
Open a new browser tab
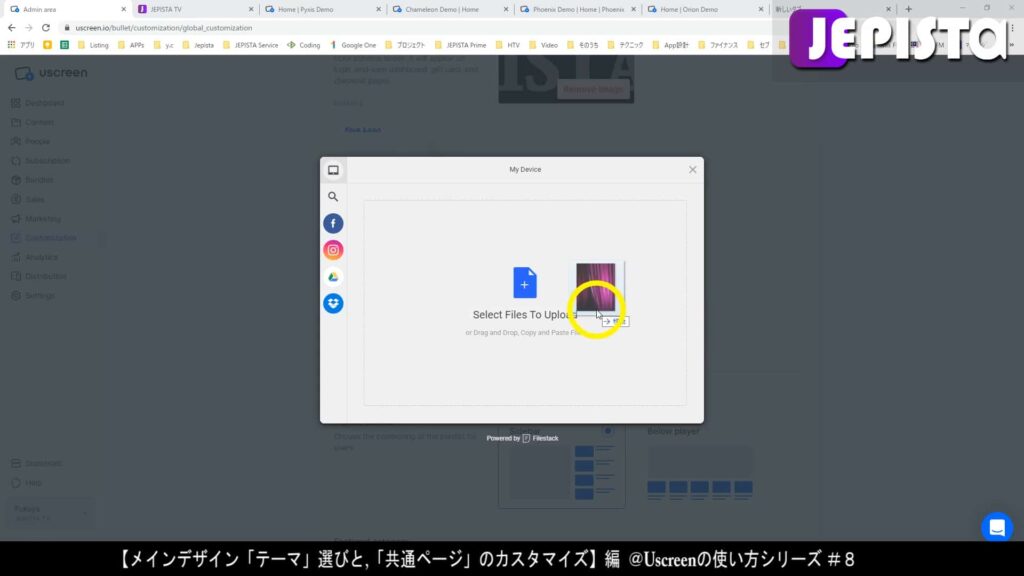pos(908,9)
